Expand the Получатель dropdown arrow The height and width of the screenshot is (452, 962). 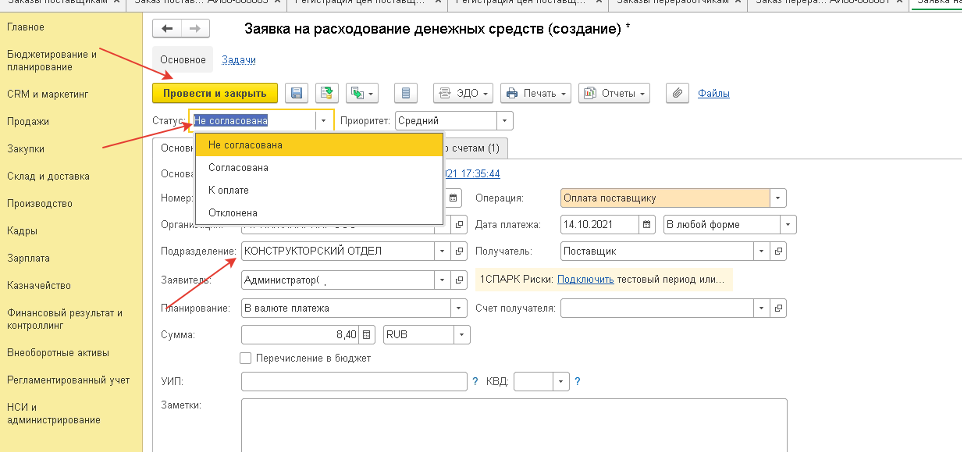click(x=762, y=251)
